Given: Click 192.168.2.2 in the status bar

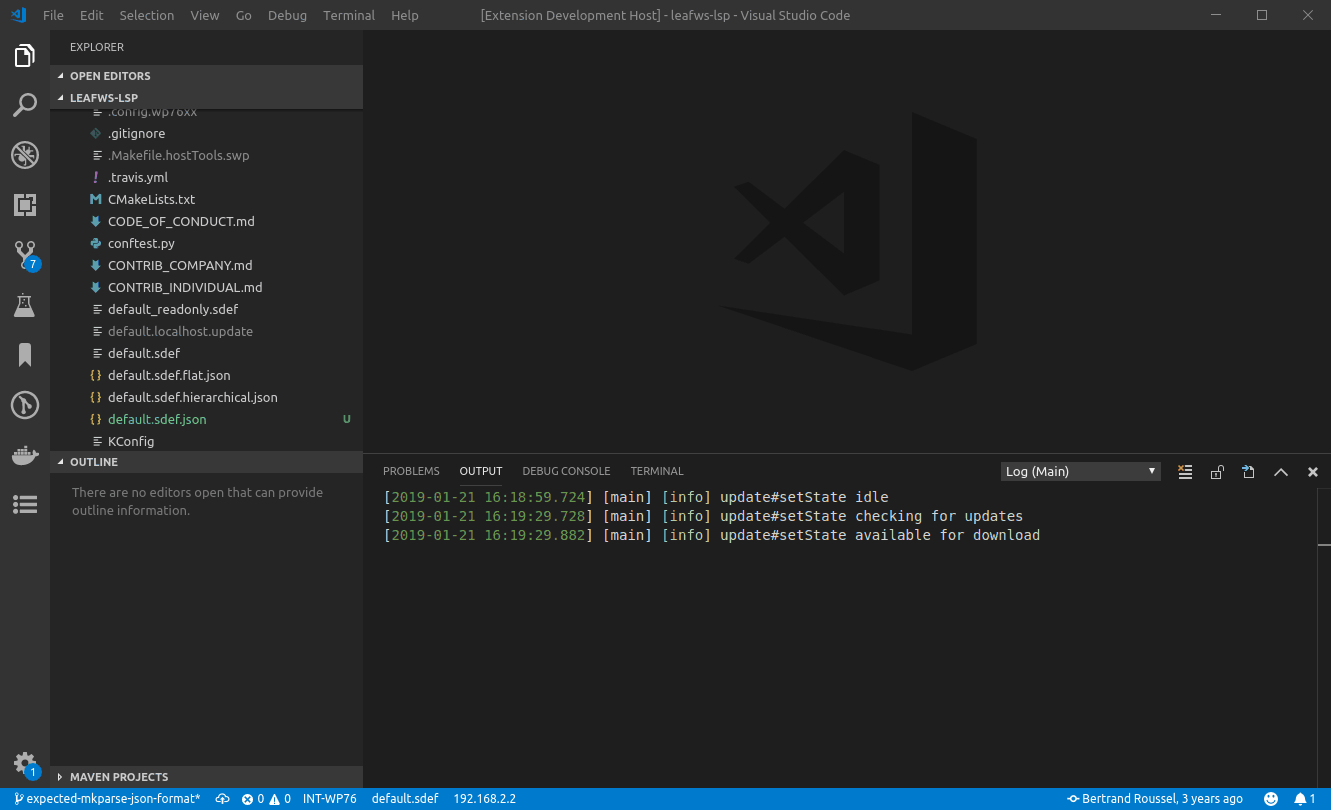Looking at the screenshot, I should (485, 799).
